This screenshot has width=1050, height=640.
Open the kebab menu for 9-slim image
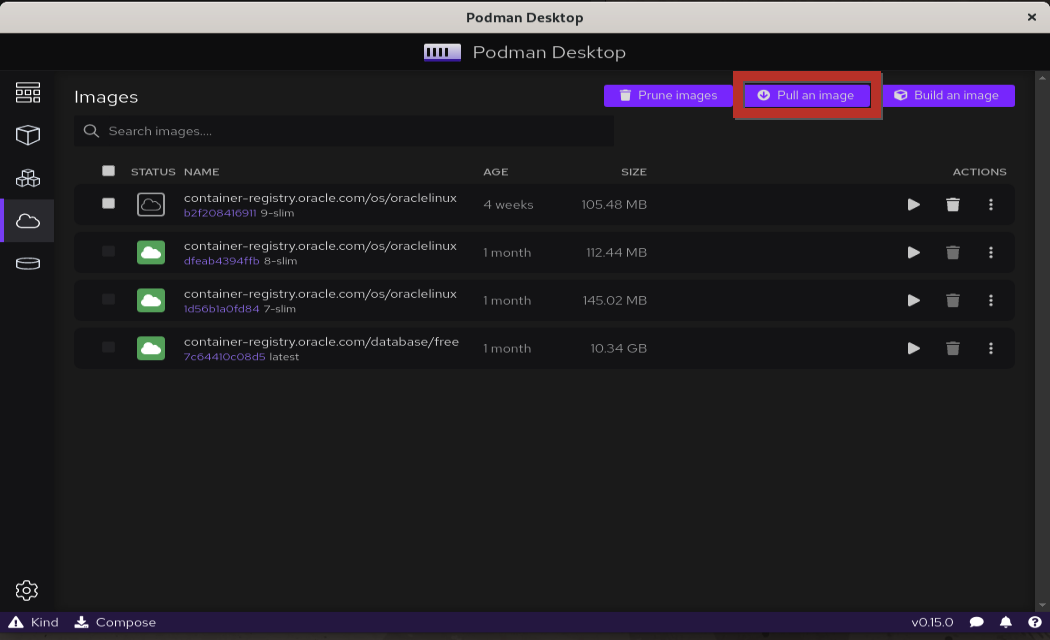click(991, 205)
